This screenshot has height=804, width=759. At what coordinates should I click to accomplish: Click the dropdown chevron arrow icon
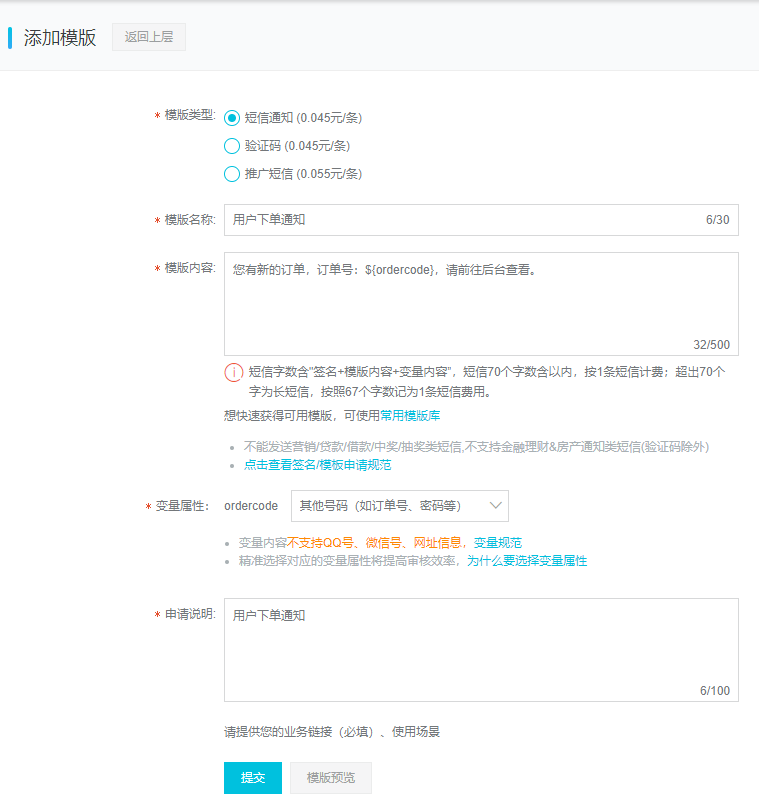pos(494,506)
